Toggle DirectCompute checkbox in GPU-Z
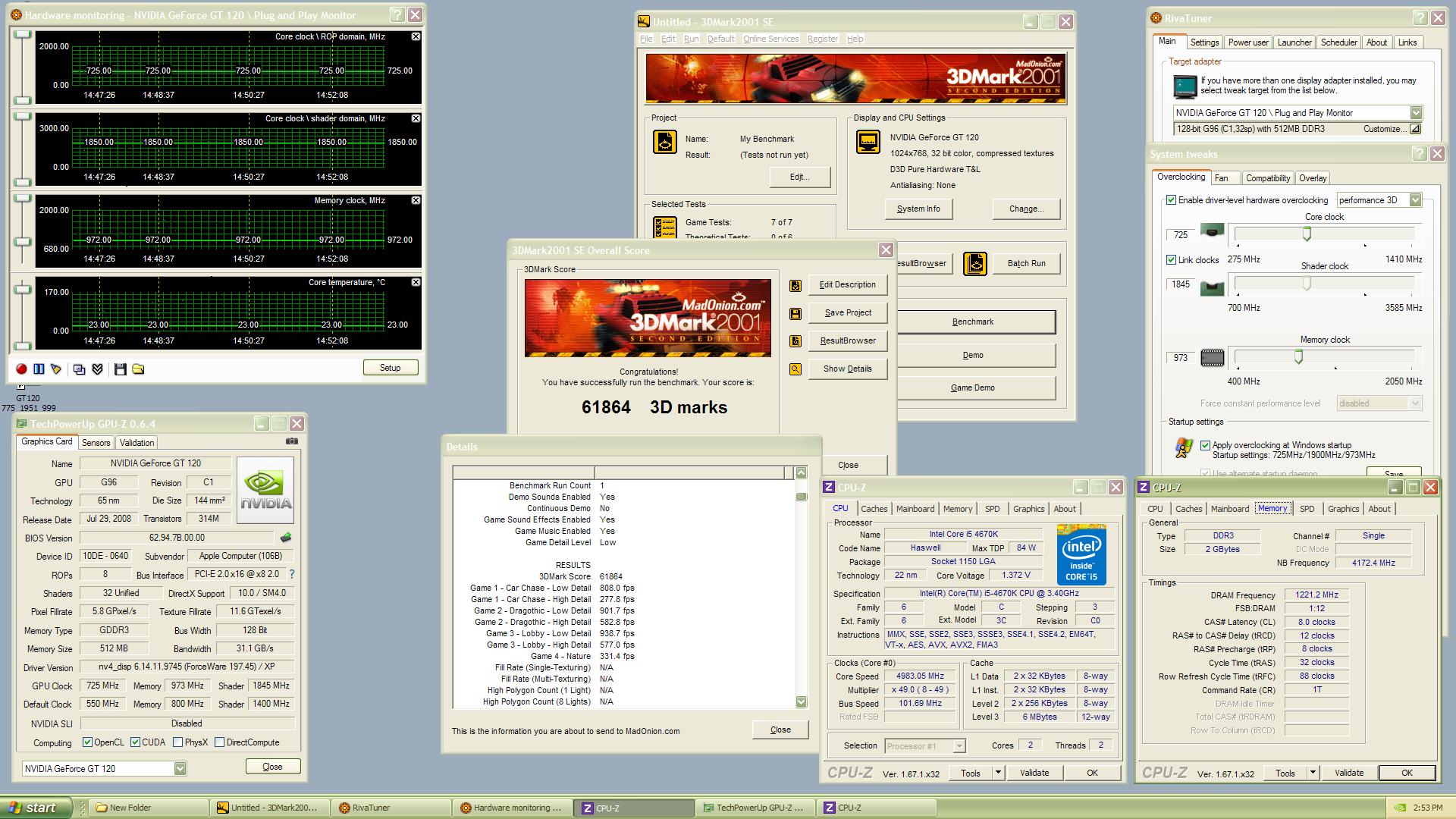This screenshot has height=819, width=1456. click(219, 742)
